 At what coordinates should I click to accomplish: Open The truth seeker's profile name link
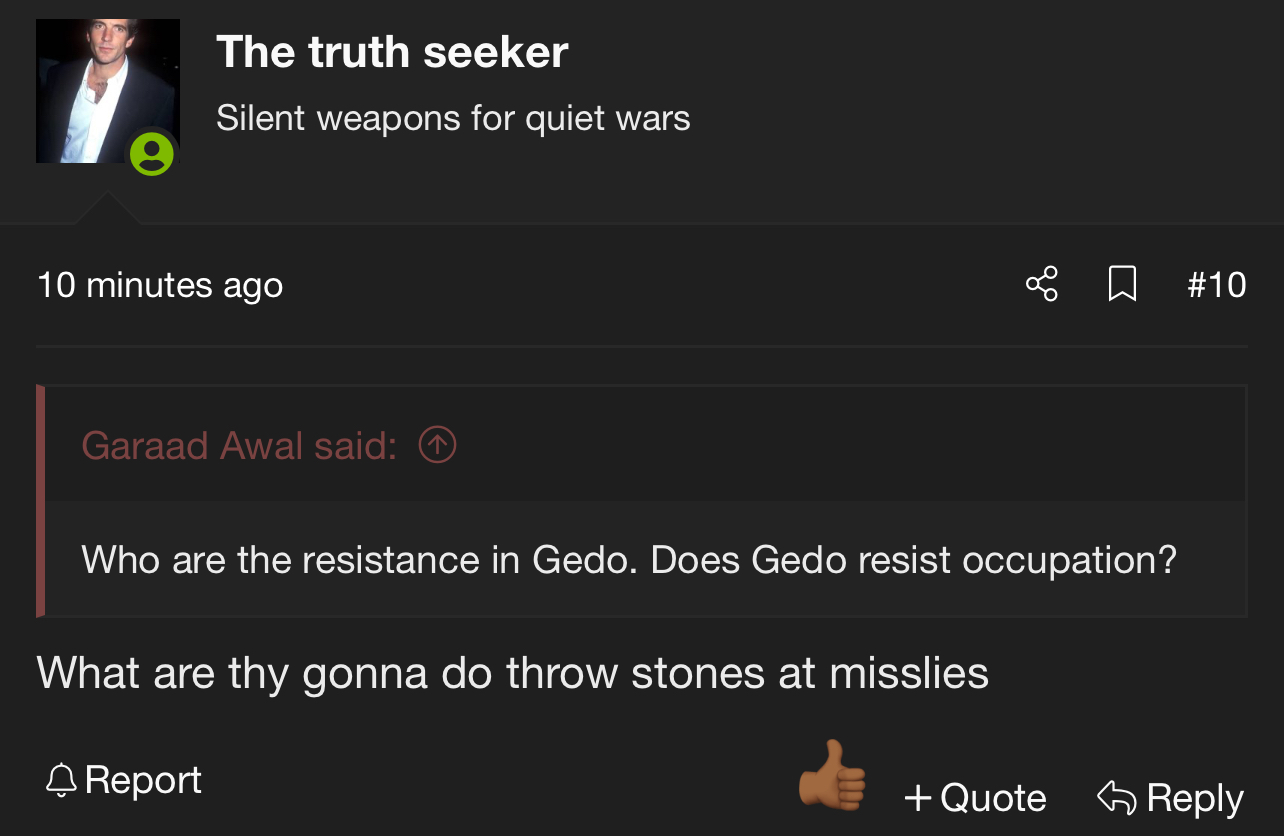coord(392,52)
